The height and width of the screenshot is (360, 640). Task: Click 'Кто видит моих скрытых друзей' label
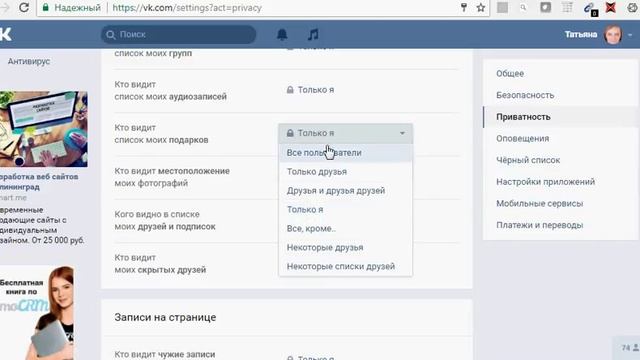tap(160, 264)
